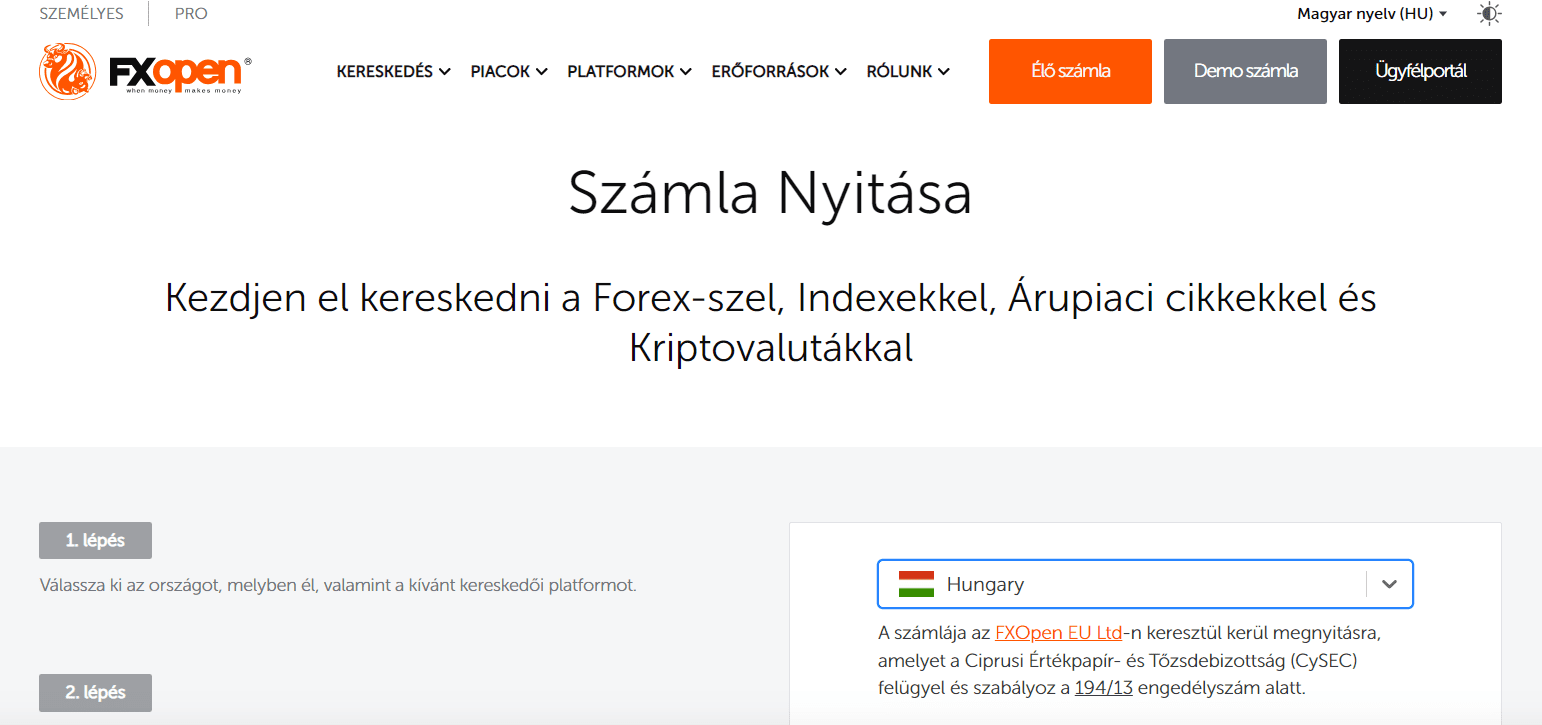Open the 194/13 license number link
The height and width of the screenshot is (725, 1542).
(x=1103, y=688)
